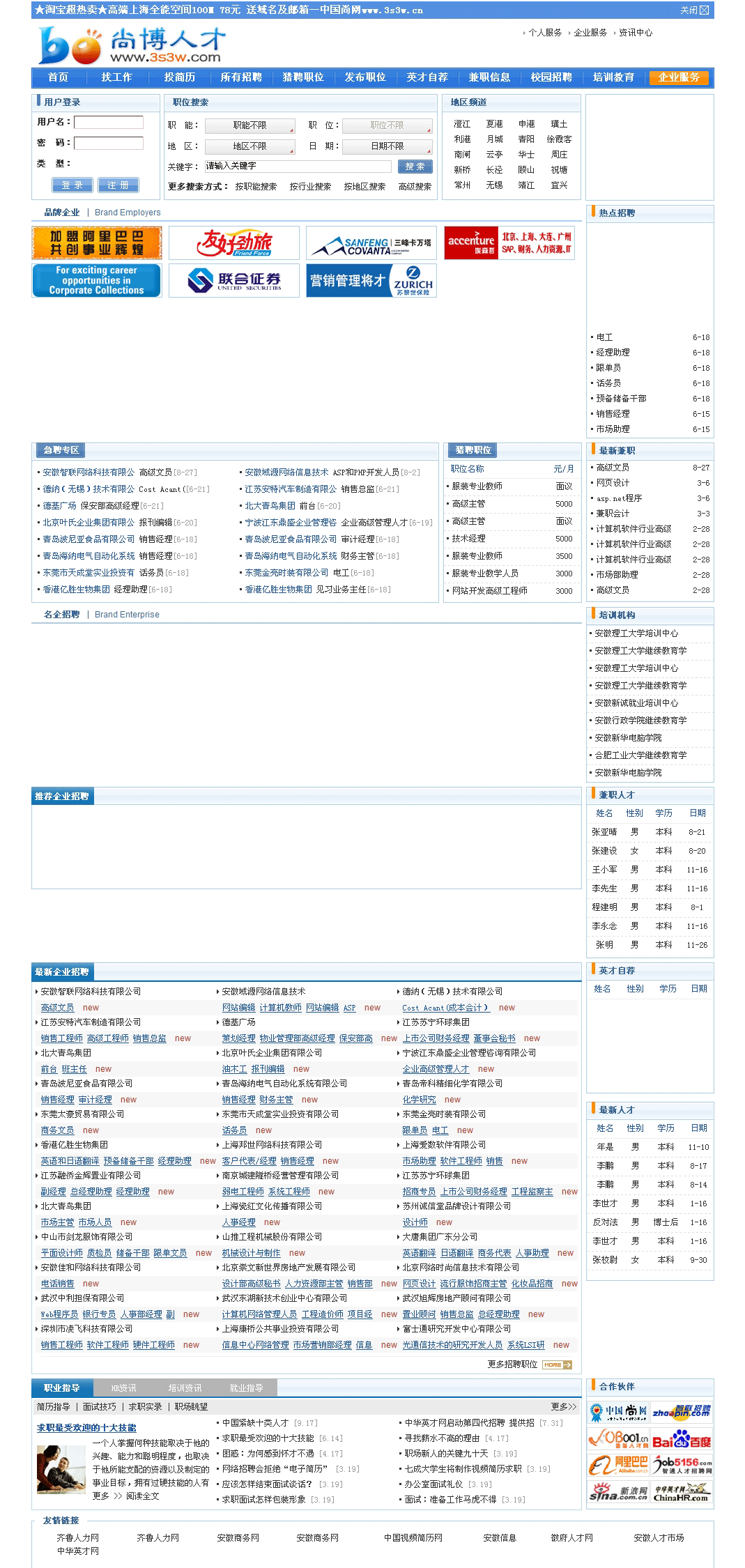
Task: Open the 职能不限 function dropdown
Action: click(250, 125)
